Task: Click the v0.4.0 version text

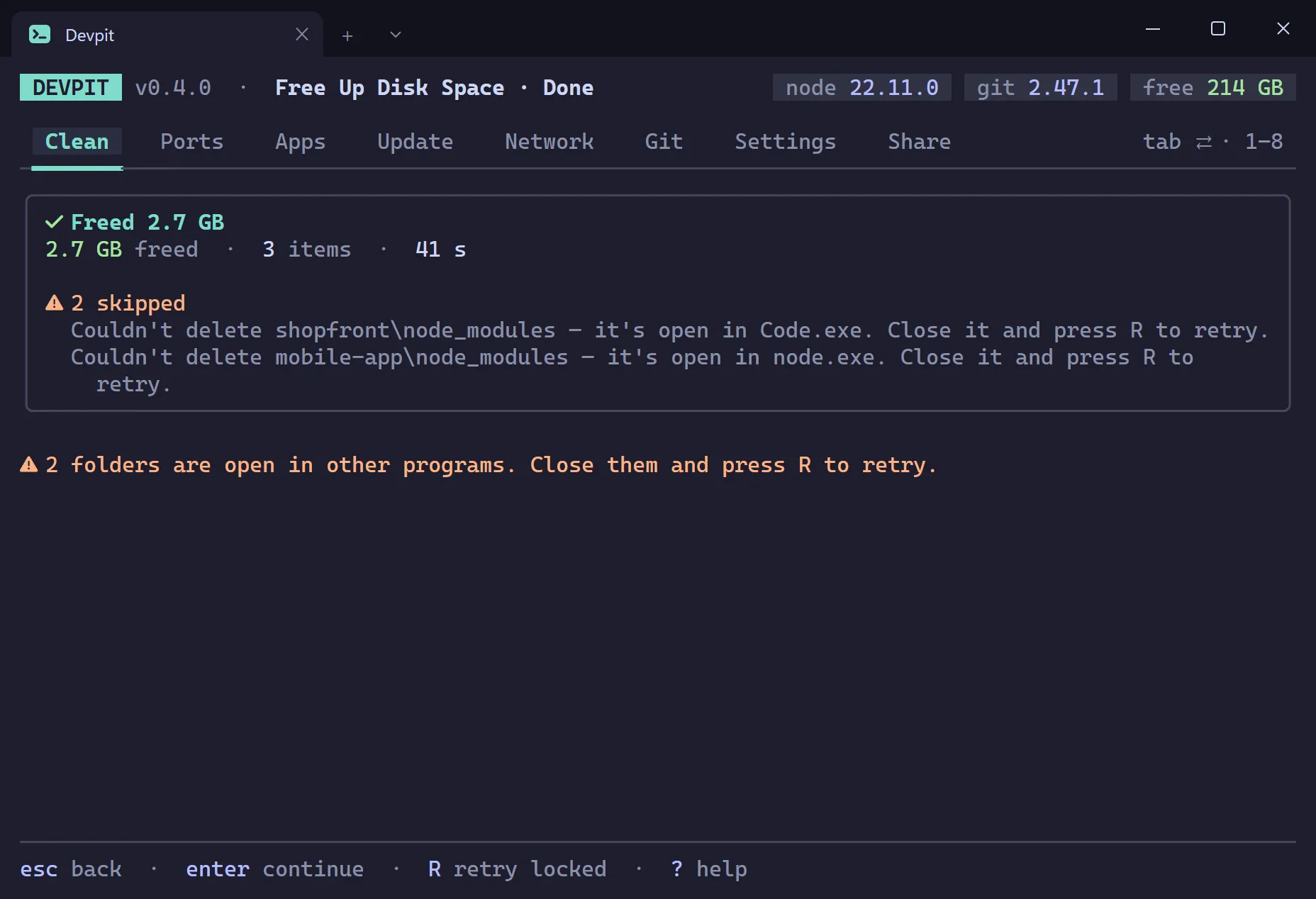Action: click(x=173, y=87)
